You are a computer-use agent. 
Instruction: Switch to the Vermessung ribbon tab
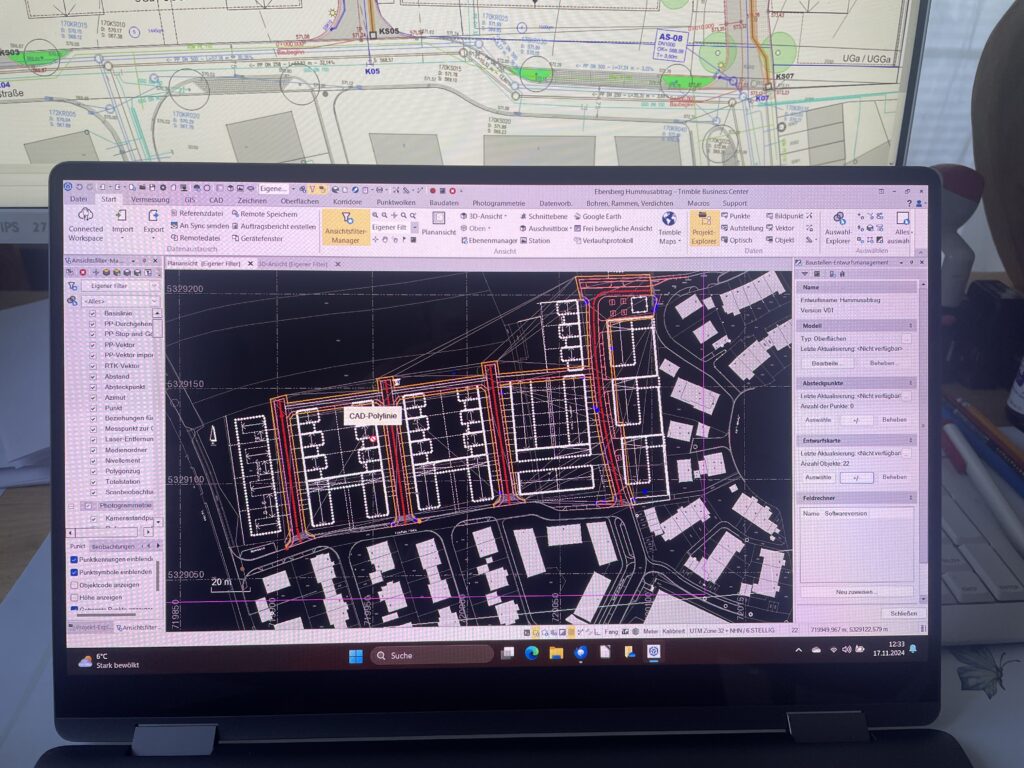[150, 200]
